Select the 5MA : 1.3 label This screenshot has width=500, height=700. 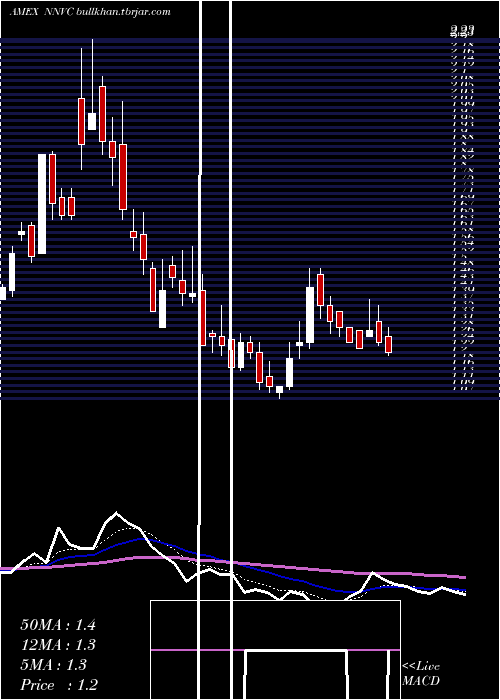point(54,665)
